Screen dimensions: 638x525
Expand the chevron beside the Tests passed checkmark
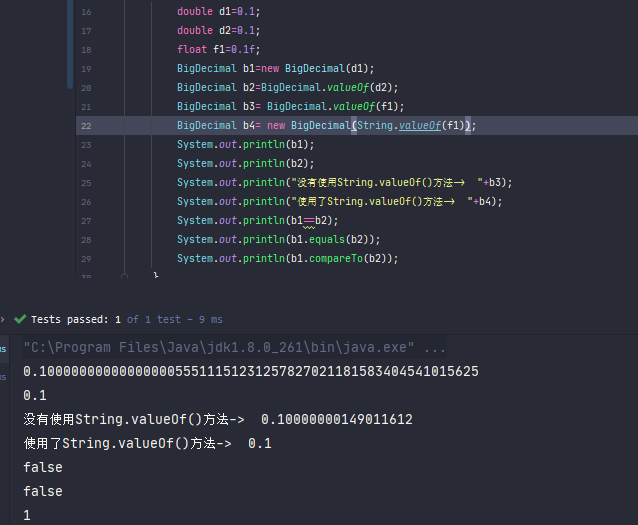[x=2, y=319]
